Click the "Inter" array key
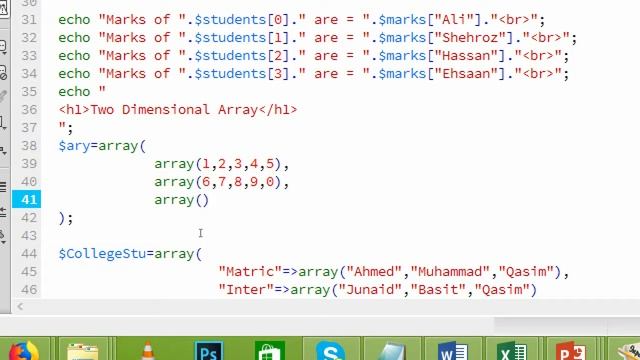The image size is (640, 360). tap(246, 289)
